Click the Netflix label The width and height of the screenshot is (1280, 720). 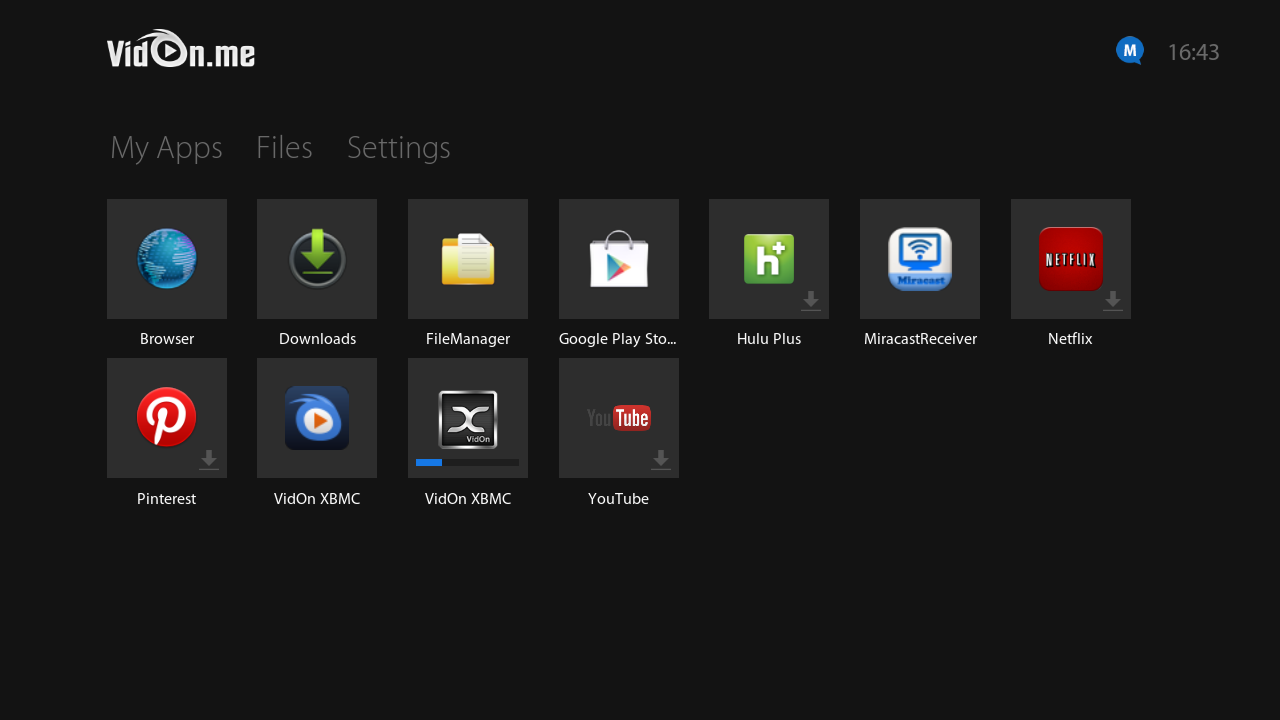1070,339
